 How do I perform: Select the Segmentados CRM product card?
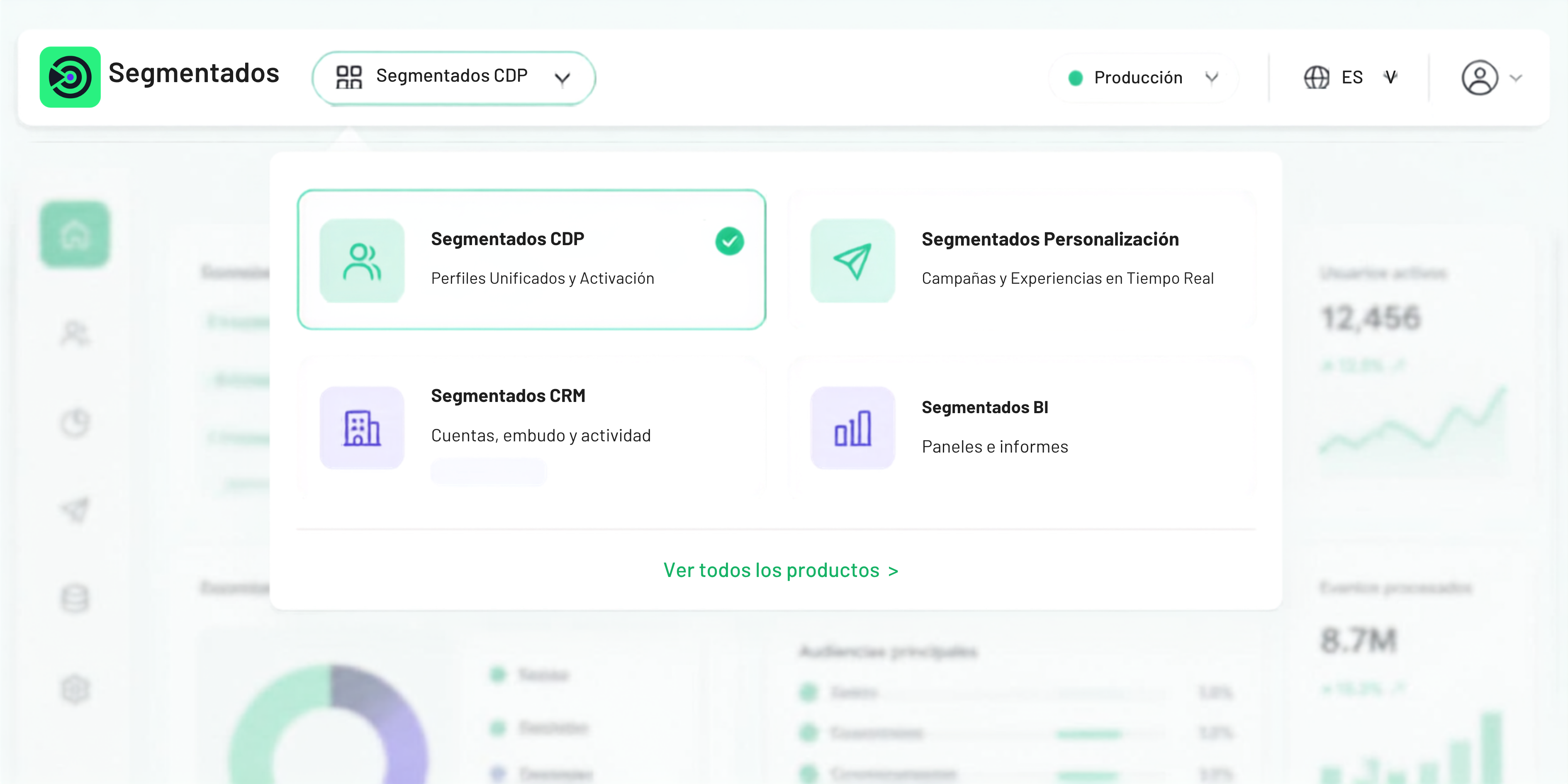coord(531,427)
